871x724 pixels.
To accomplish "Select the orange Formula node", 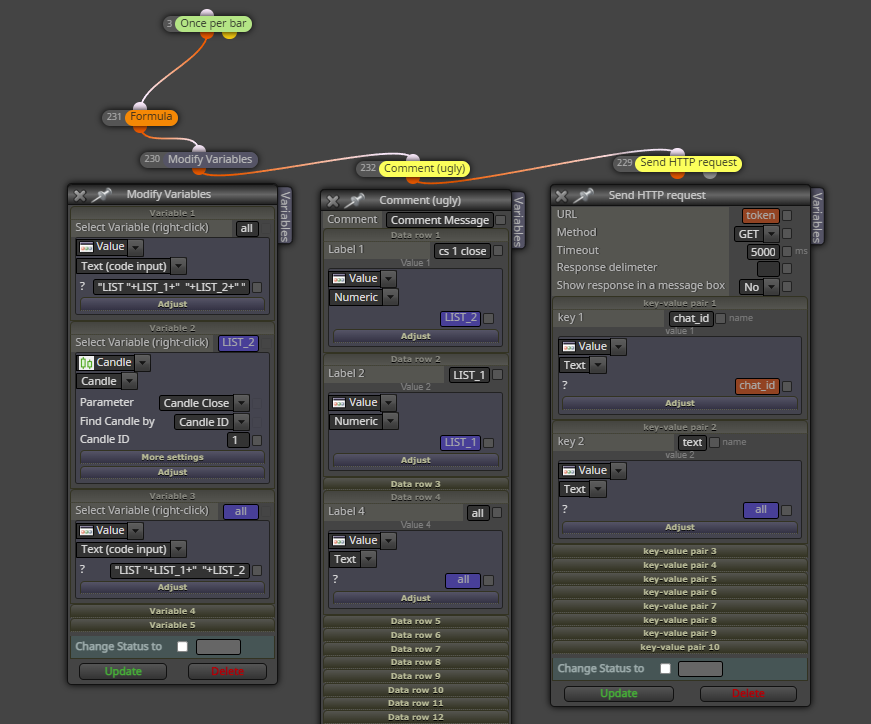I will 151,117.
